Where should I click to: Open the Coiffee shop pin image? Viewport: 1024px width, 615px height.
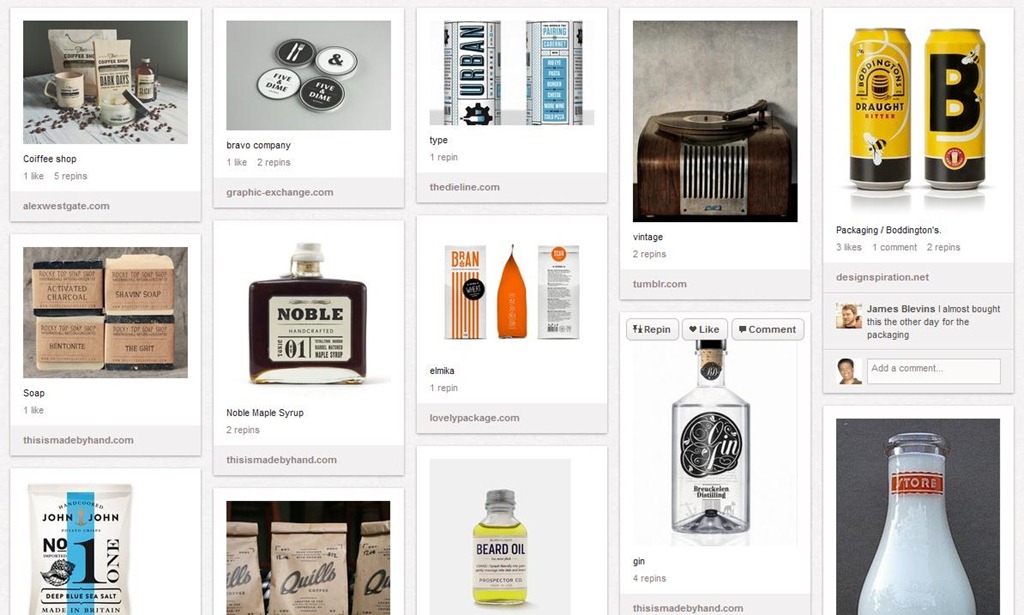pyautogui.click(x=105, y=82)
